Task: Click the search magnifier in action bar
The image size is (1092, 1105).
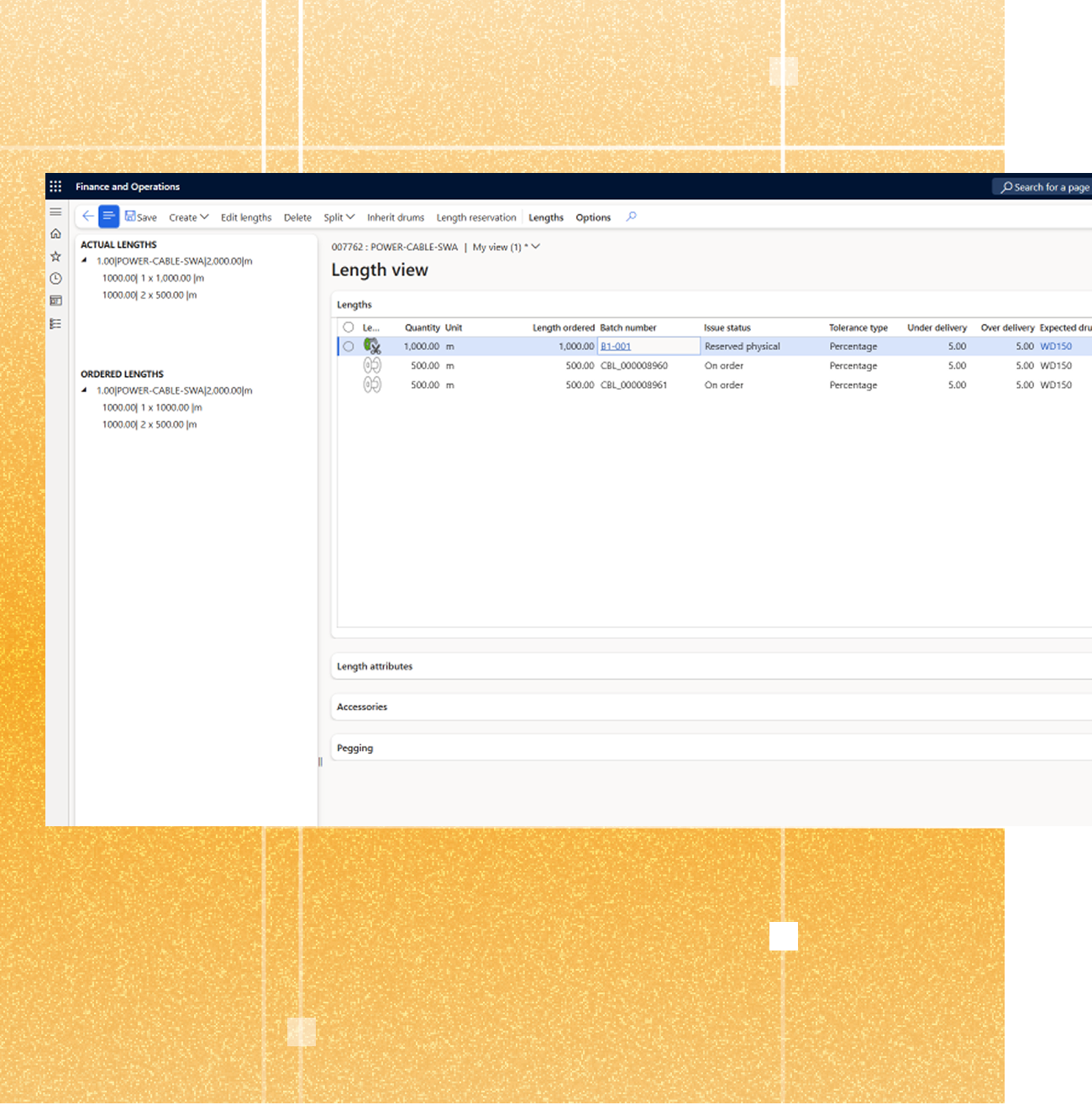Action: [x=632, y=217]
